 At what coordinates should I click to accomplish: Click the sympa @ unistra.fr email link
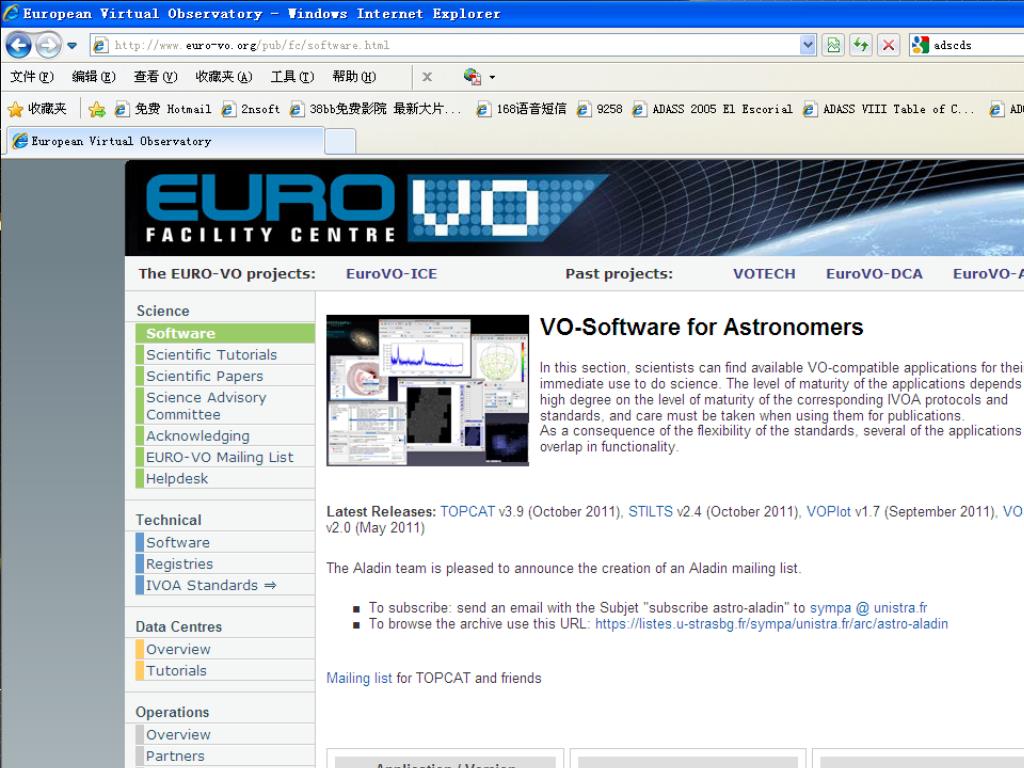pos(869,607)
